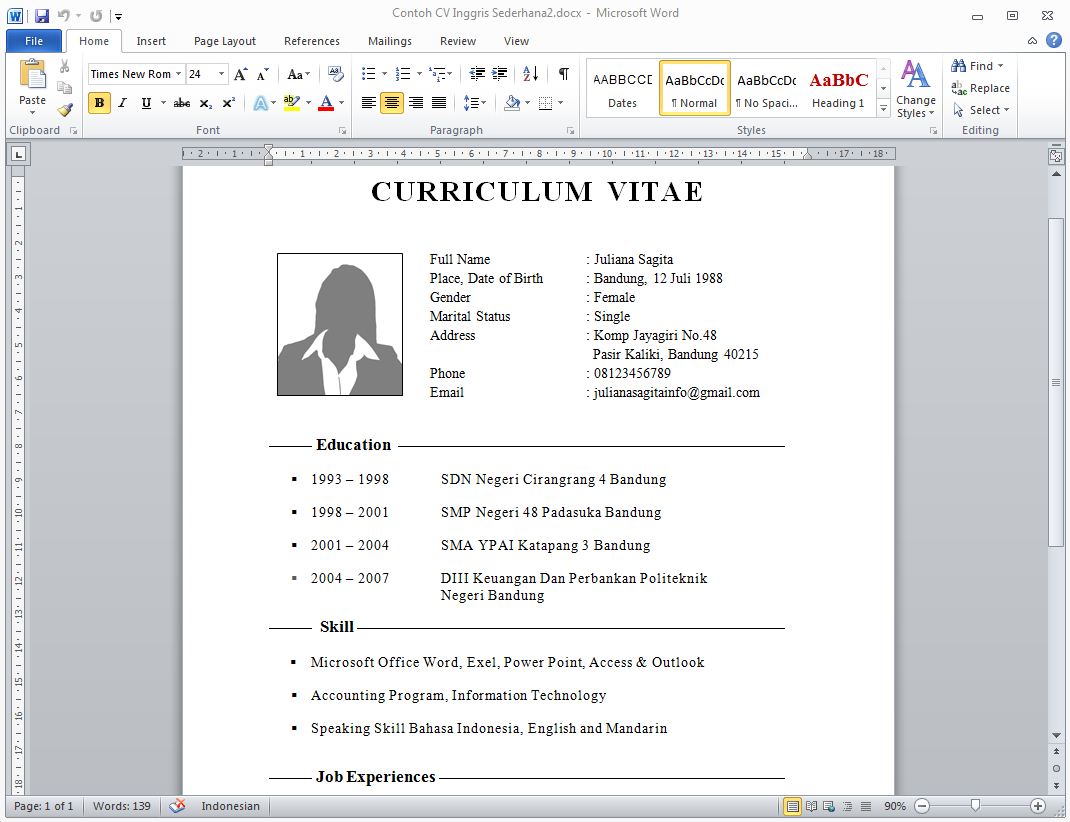The height and width of the screenshot is (822, 1070).
Task: Open the numbering list dropdown arrow
Action: pyautogui.click(x=419, y=74)
